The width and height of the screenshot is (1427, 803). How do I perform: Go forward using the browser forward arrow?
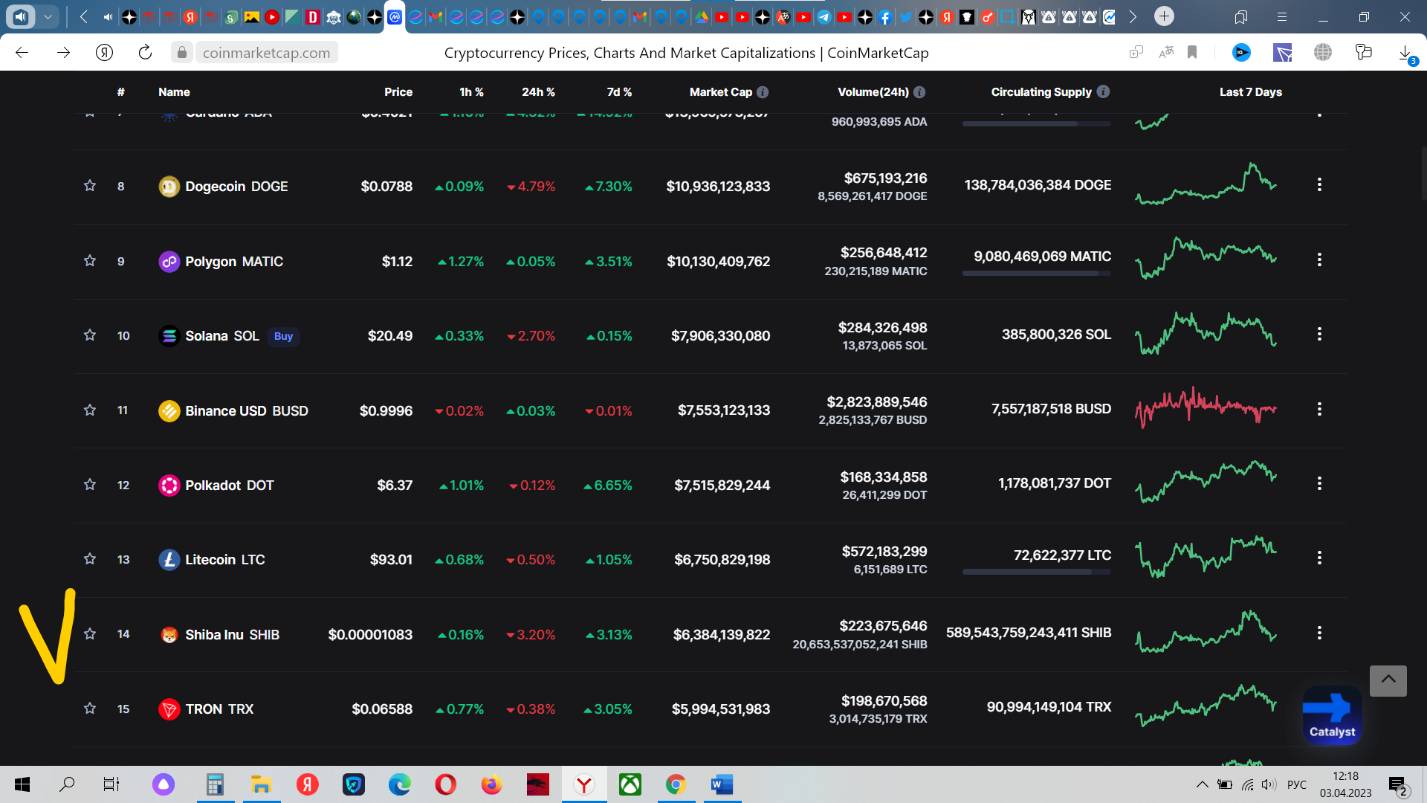tap(64, 53)
